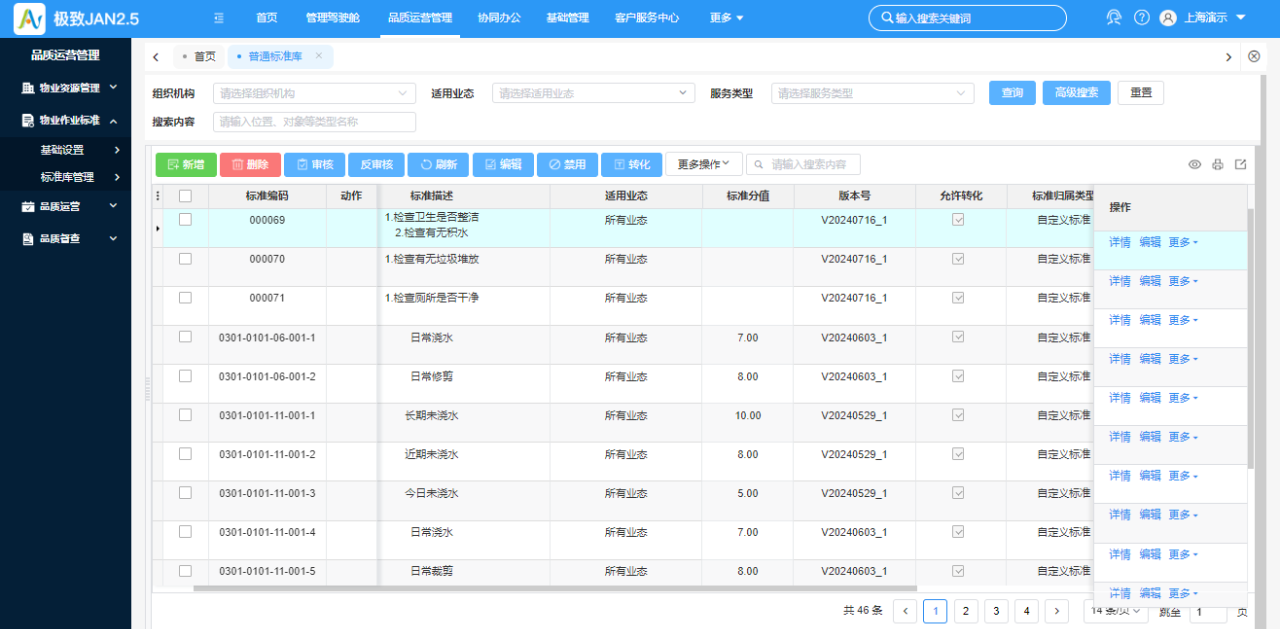Open the 组织机构 dropdown
1280x629 pixels.
tap(314, 93)
